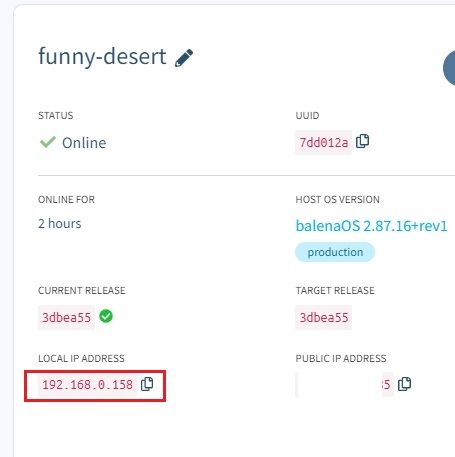Copy the public IP address
The width and height of the screenshot is (455, 457).
pos(404,384)
